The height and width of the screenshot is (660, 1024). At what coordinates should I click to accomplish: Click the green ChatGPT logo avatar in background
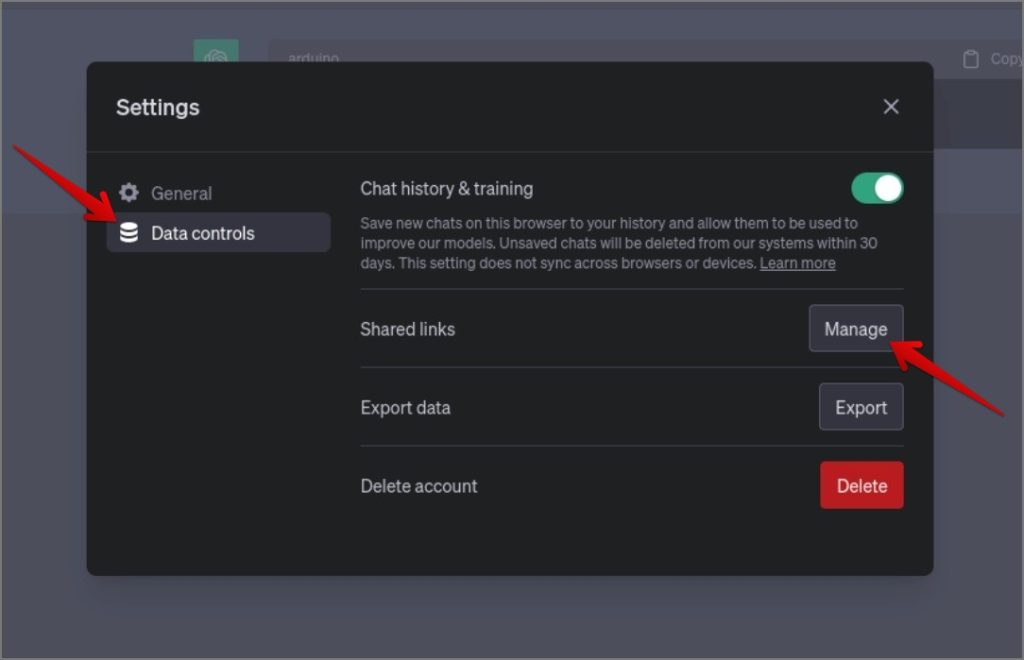[x=216, y=51]
